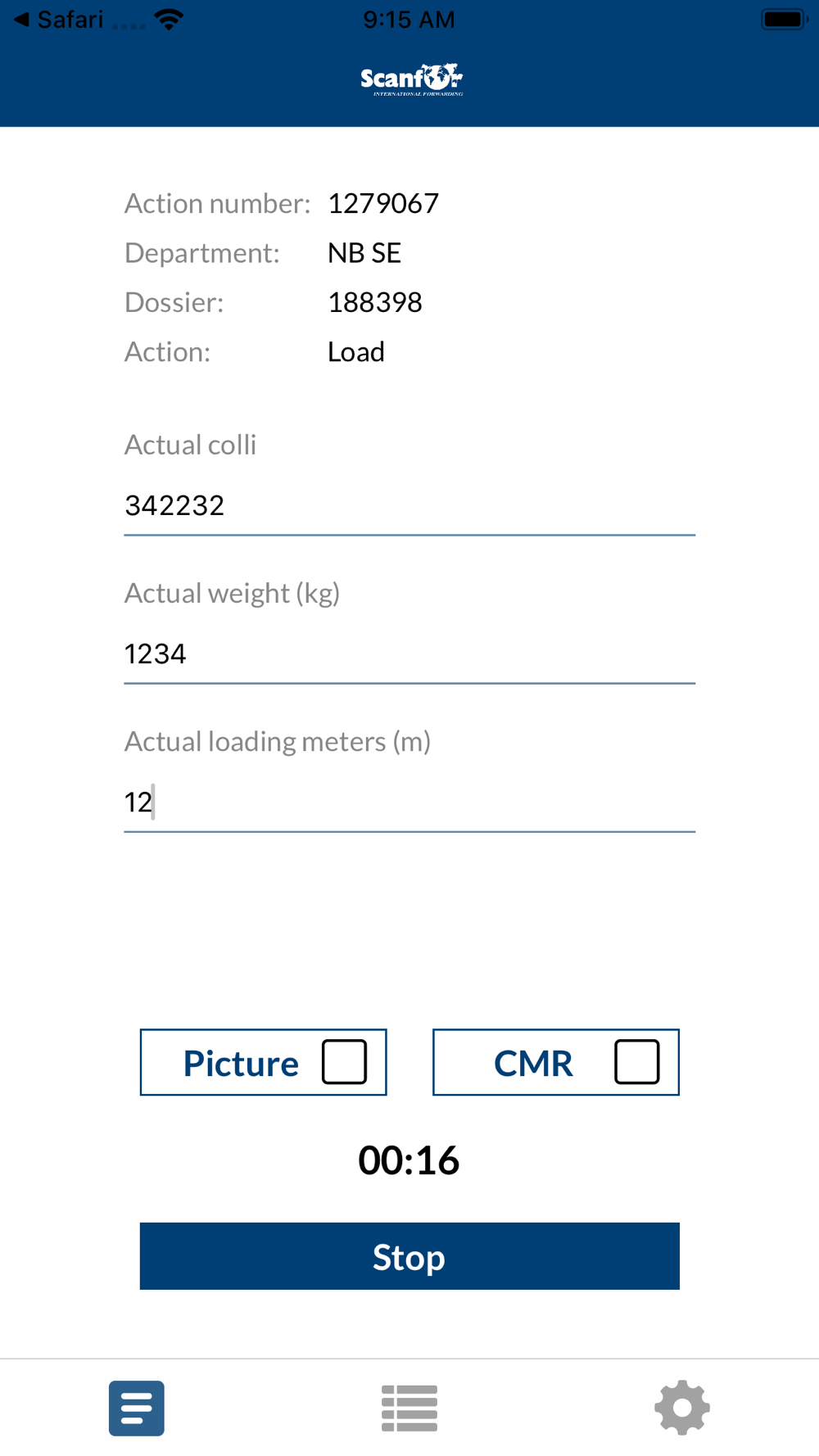This screenshot has height=1456, width=819.
Task: Tap the Wi-Fi status icon
Action: (169, 20)
